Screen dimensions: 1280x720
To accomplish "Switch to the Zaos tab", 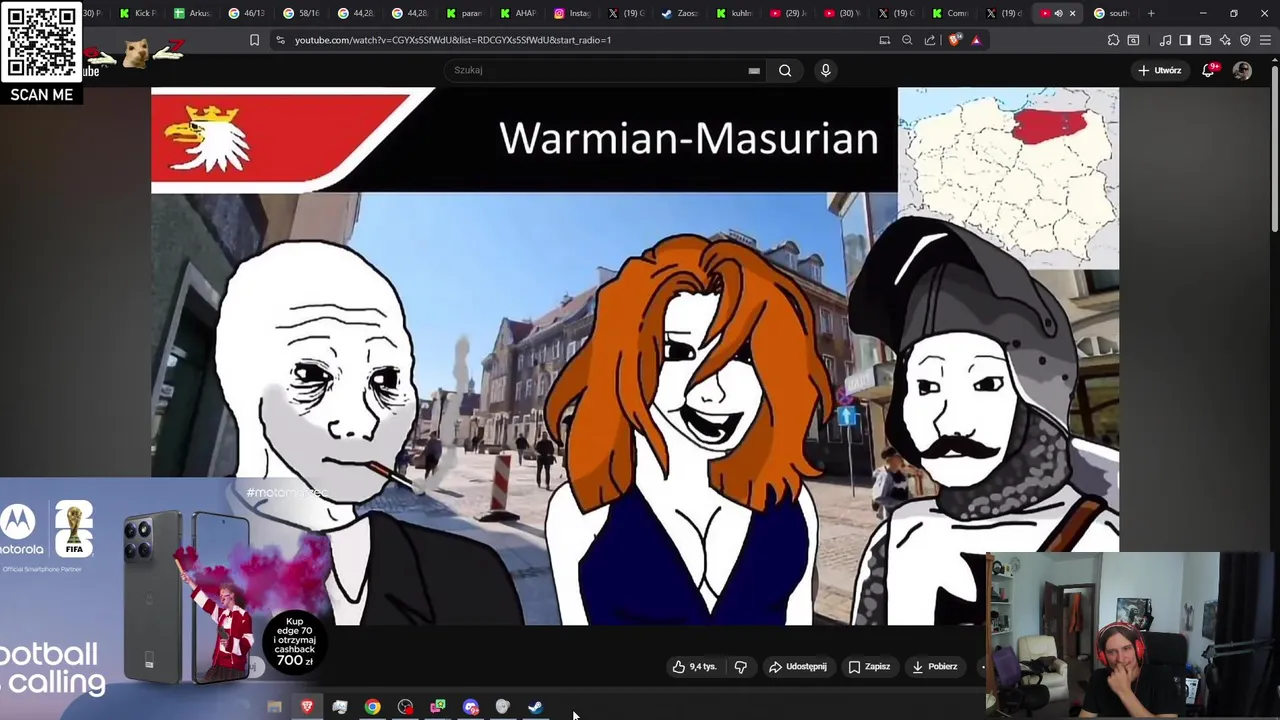I will [680, 13].
